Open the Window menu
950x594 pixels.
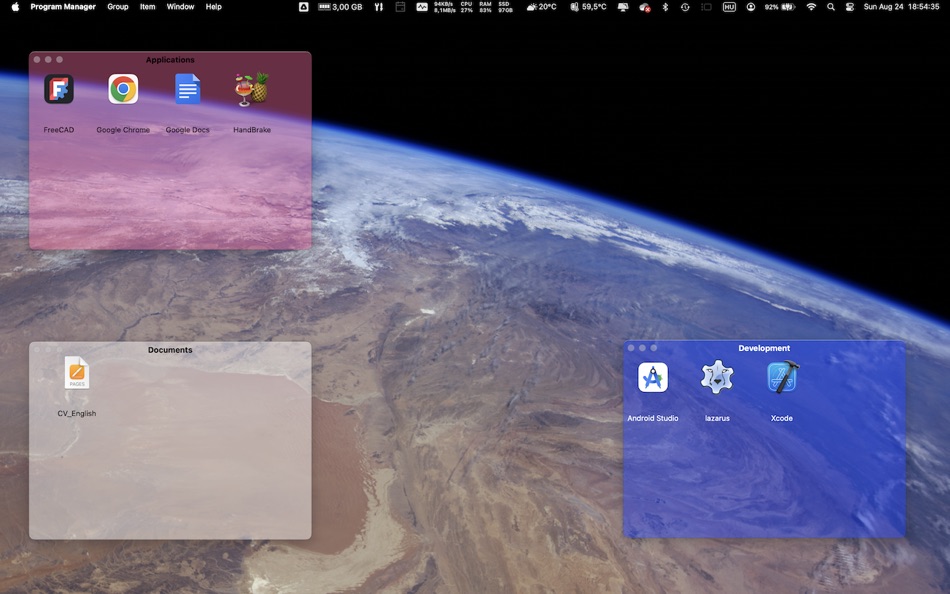tap(181, 7)
